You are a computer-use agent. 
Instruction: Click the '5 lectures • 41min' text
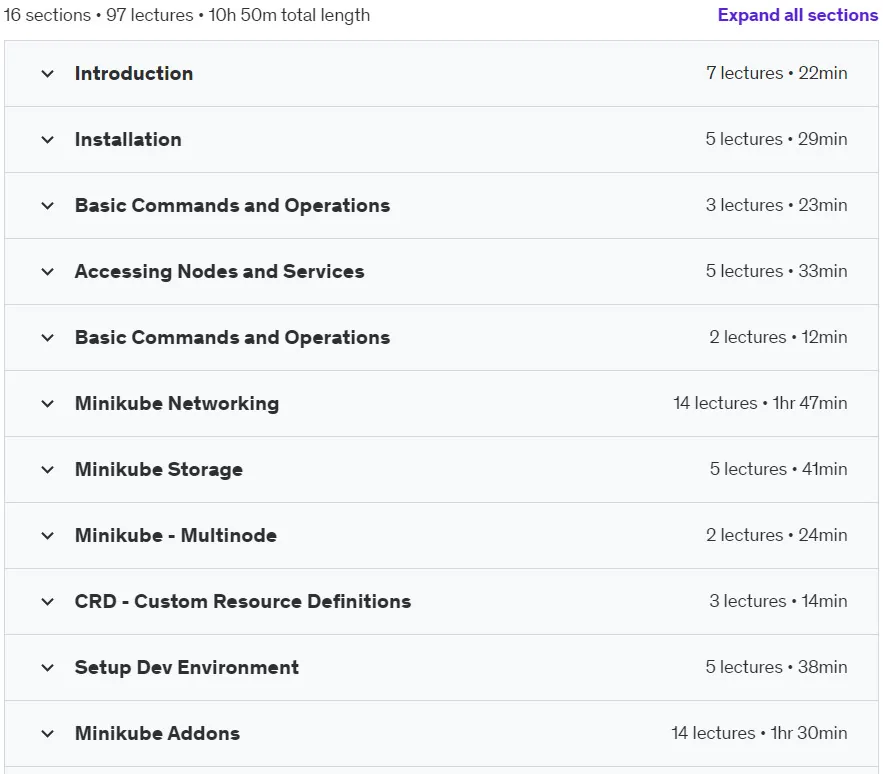(x=778, y=469)
